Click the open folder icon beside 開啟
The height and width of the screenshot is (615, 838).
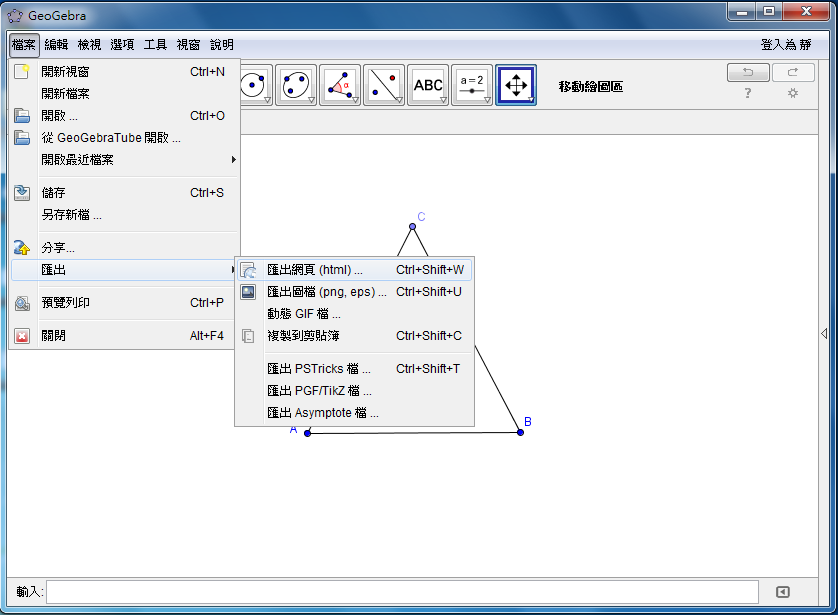pos(22,115)
